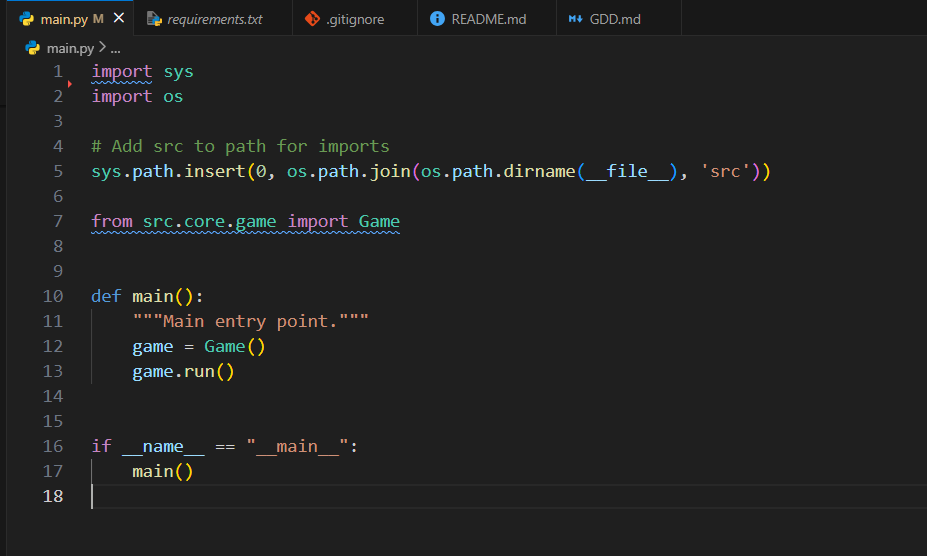
Task: Click line number 10 in the gutter
Action: click(x=52, y=296)
